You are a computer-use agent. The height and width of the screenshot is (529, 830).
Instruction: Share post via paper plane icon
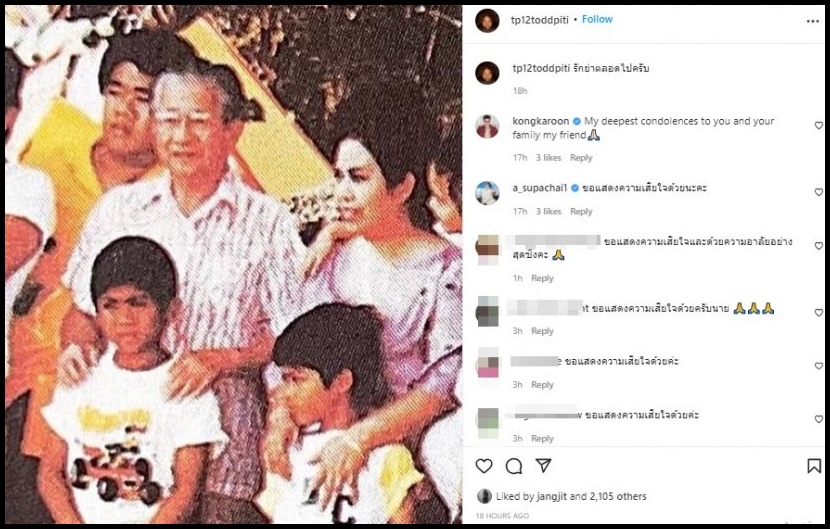point(543,465)
